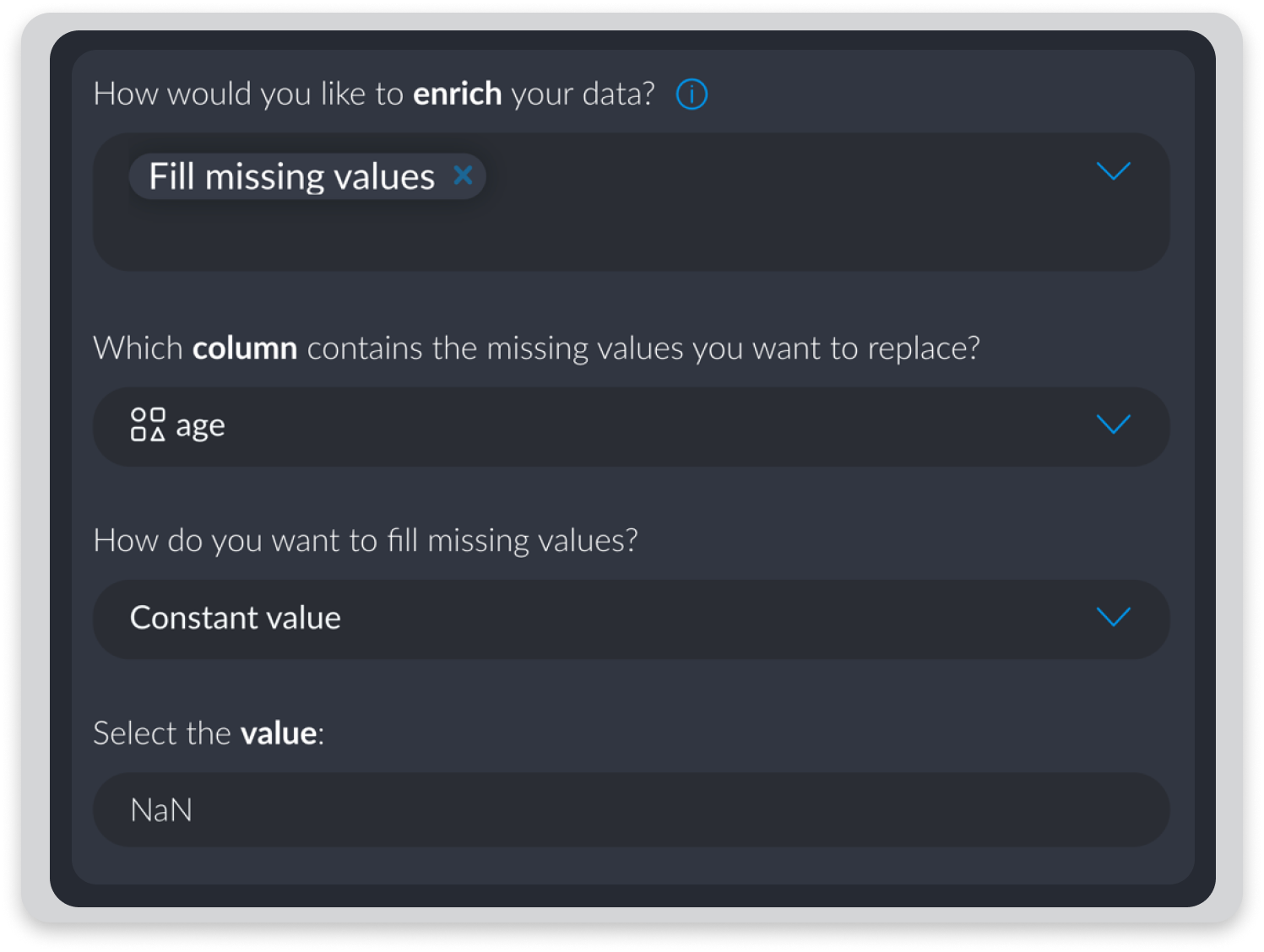
Task: Click the Constant value selection text
Action: click(x=236, y=618)
